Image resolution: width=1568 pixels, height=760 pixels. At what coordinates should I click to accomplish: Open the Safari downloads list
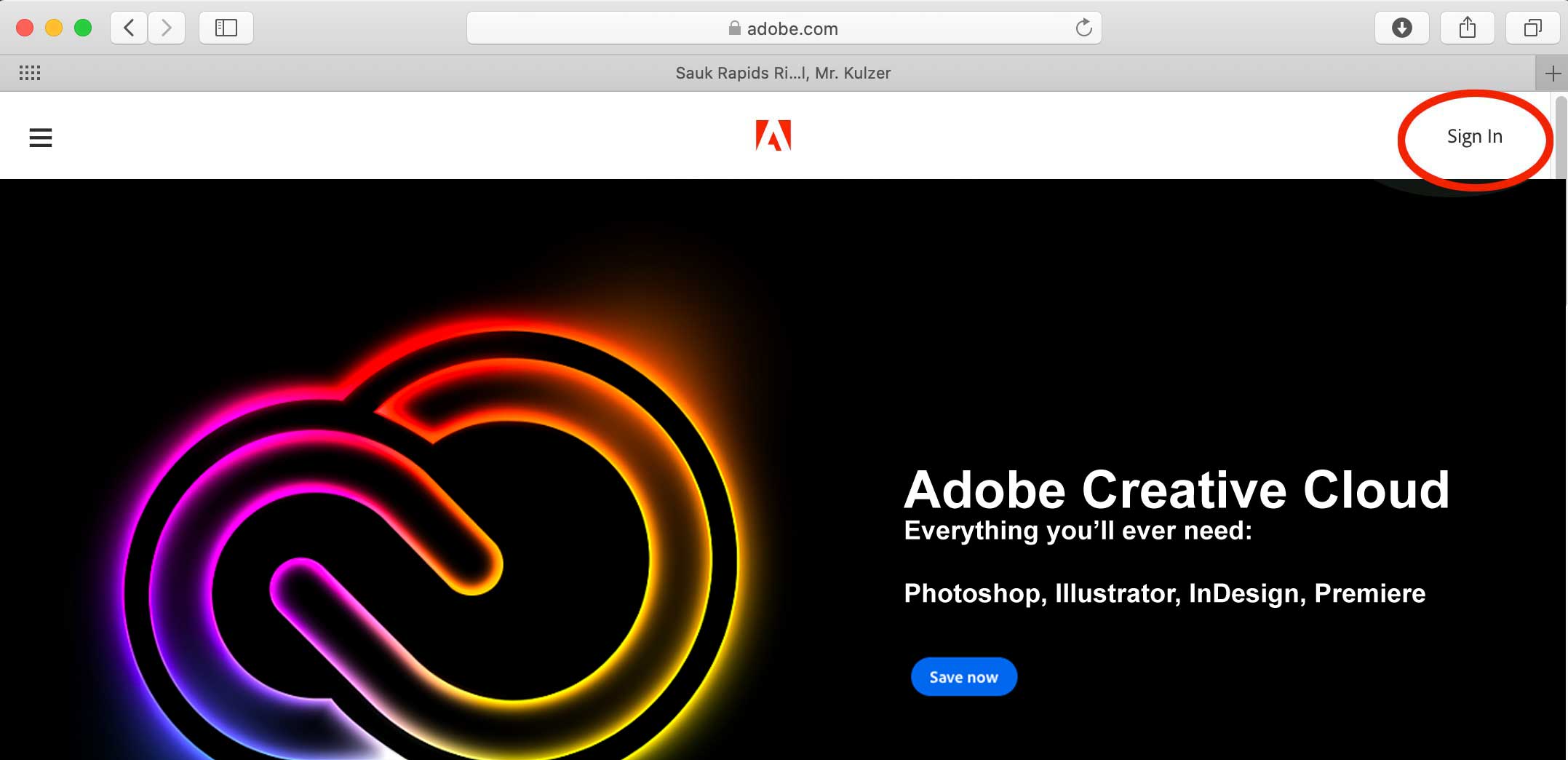[1401, 28]
